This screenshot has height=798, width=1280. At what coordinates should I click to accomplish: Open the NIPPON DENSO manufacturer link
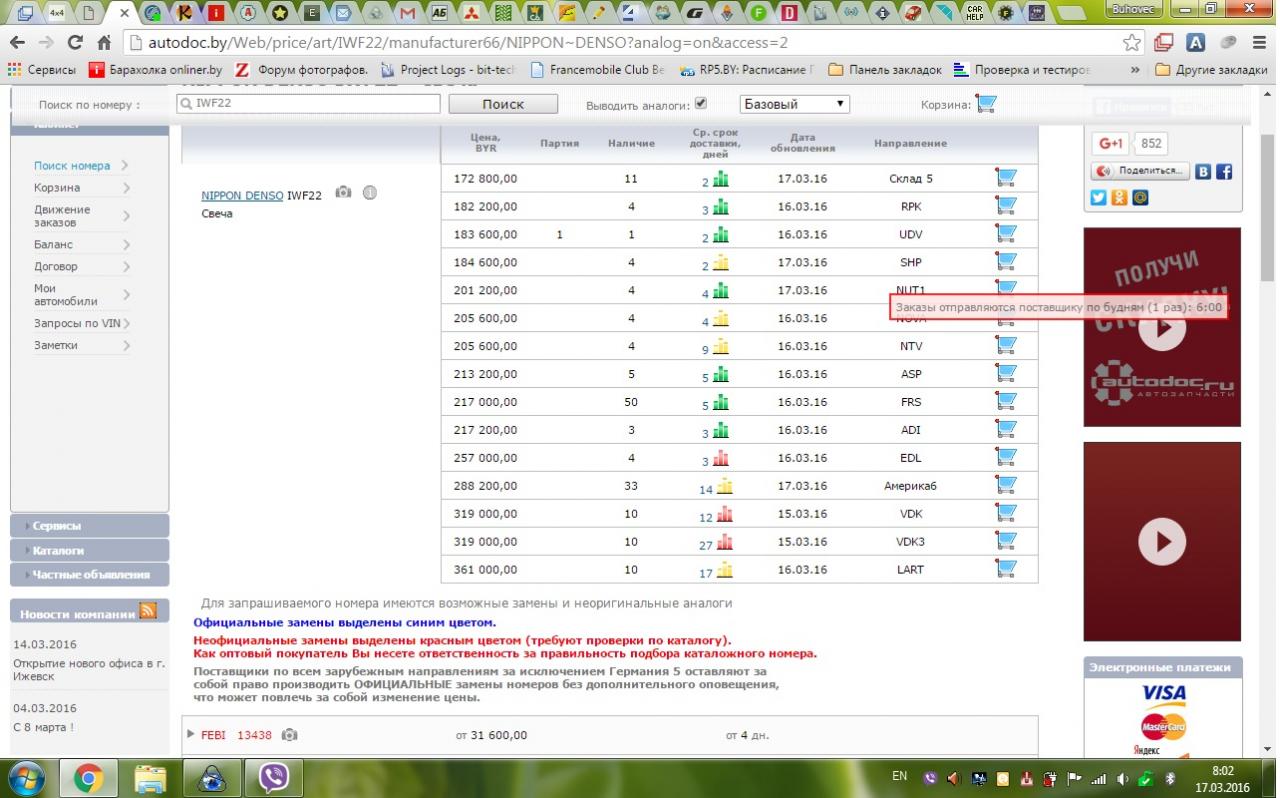pyautogui.click(x=242, y=196)
